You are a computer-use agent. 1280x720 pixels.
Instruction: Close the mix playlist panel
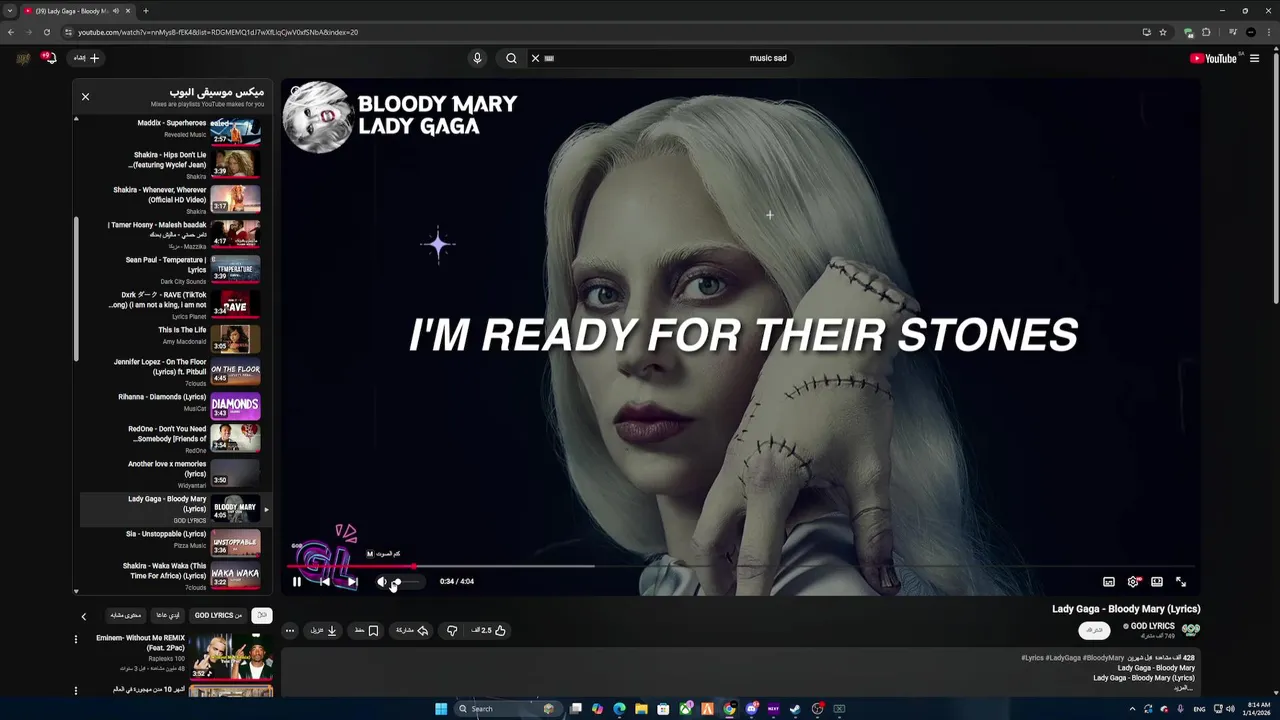(x=85, y=97)
